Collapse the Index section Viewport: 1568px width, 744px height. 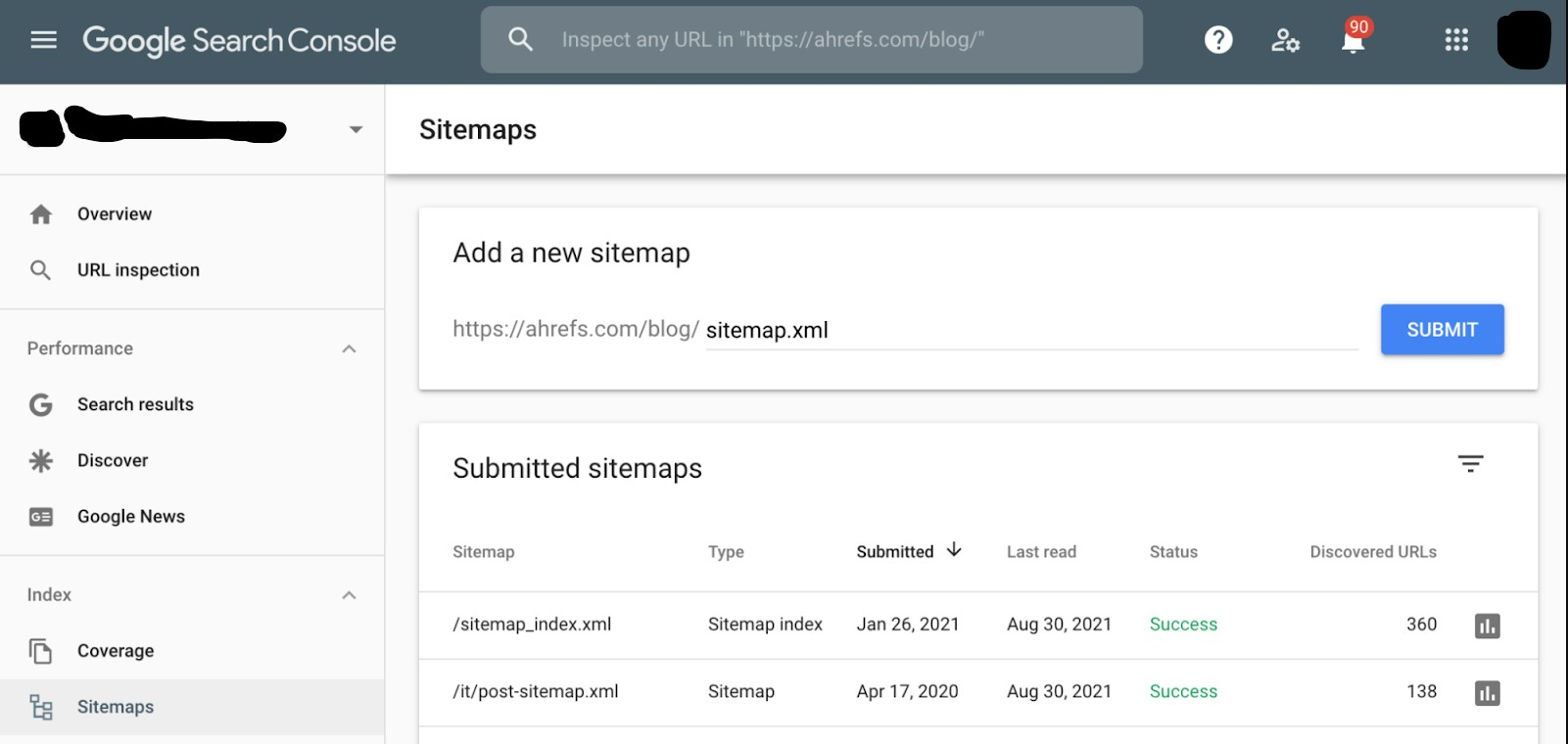(349, 595)
